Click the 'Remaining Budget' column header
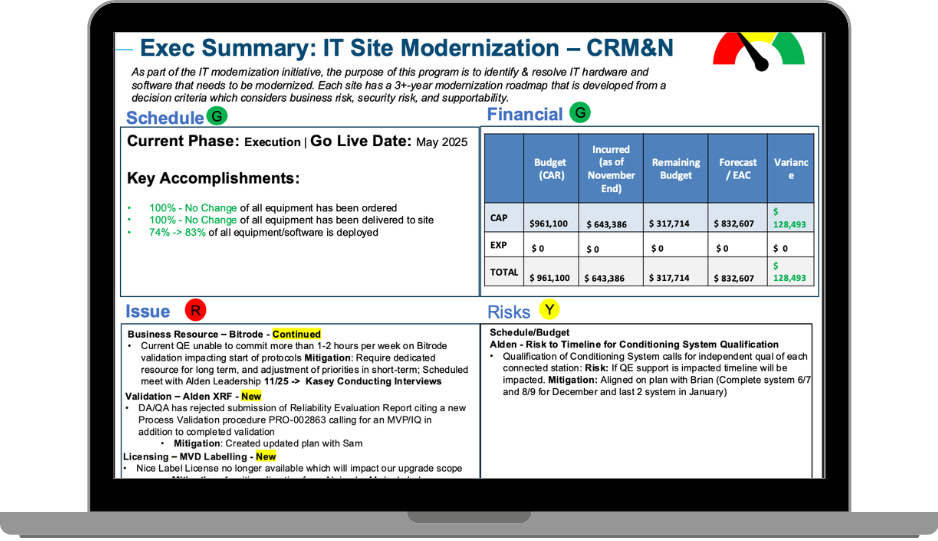The width and height of the screenshot is (938, 541). tap(675, 169)
